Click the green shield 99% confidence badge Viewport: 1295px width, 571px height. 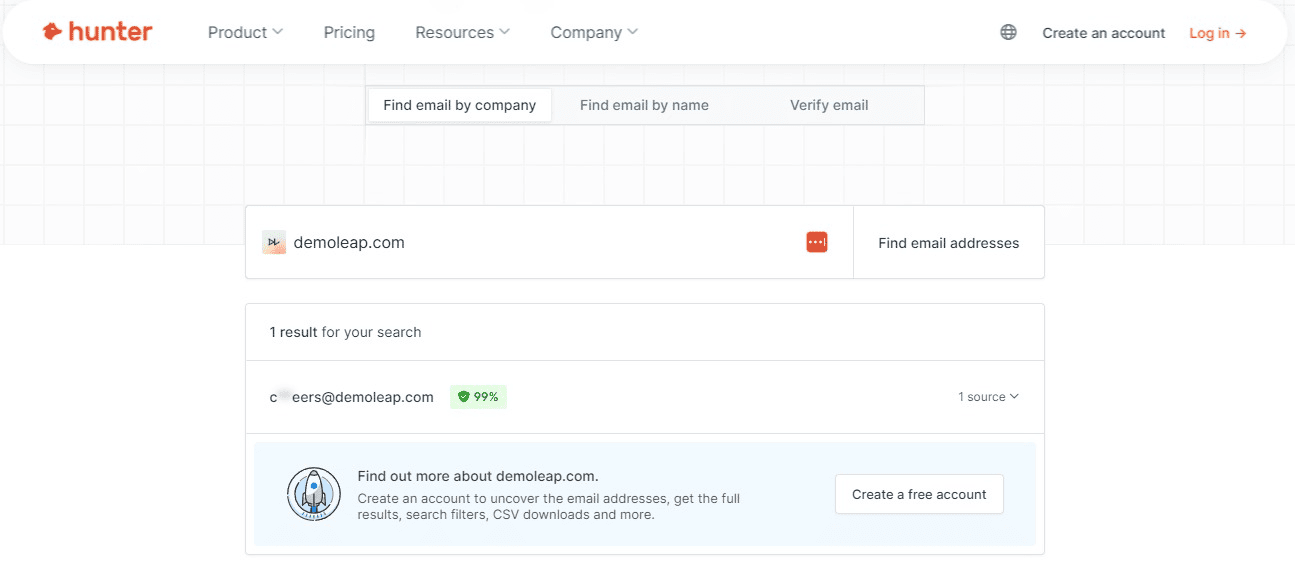478,397
